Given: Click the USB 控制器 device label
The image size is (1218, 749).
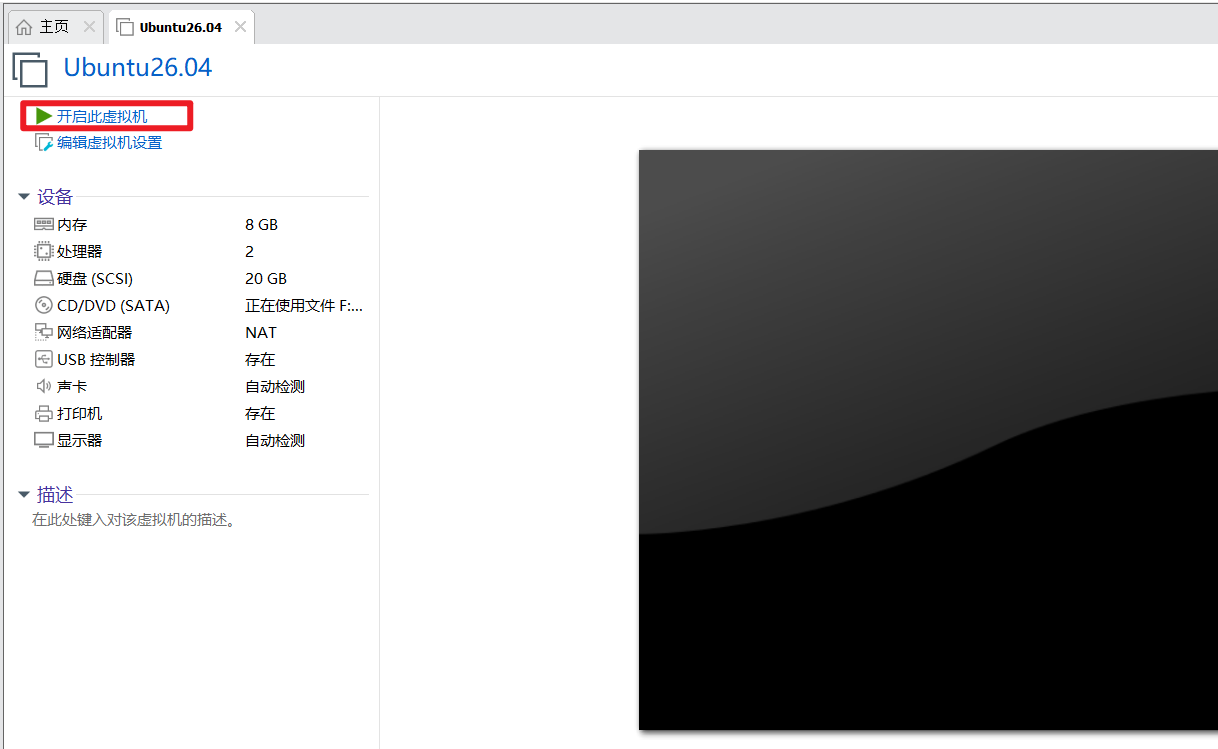Looking at the screenshot, I should point(96,359).
